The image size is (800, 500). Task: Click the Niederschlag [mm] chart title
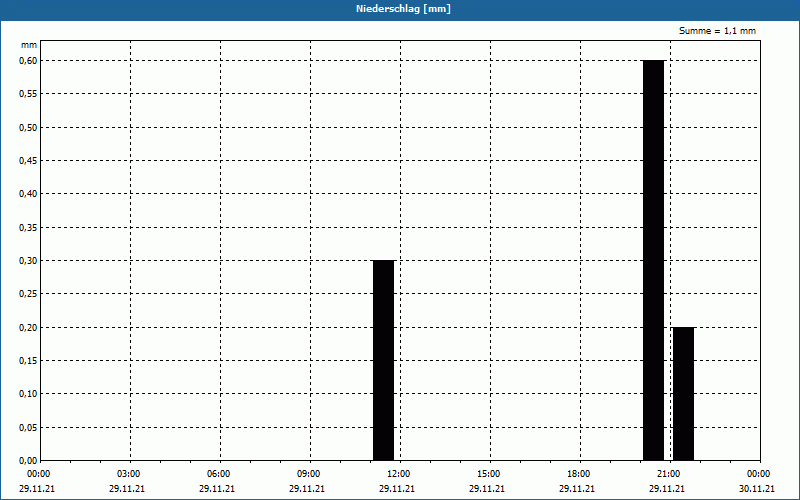pos(403,9)
